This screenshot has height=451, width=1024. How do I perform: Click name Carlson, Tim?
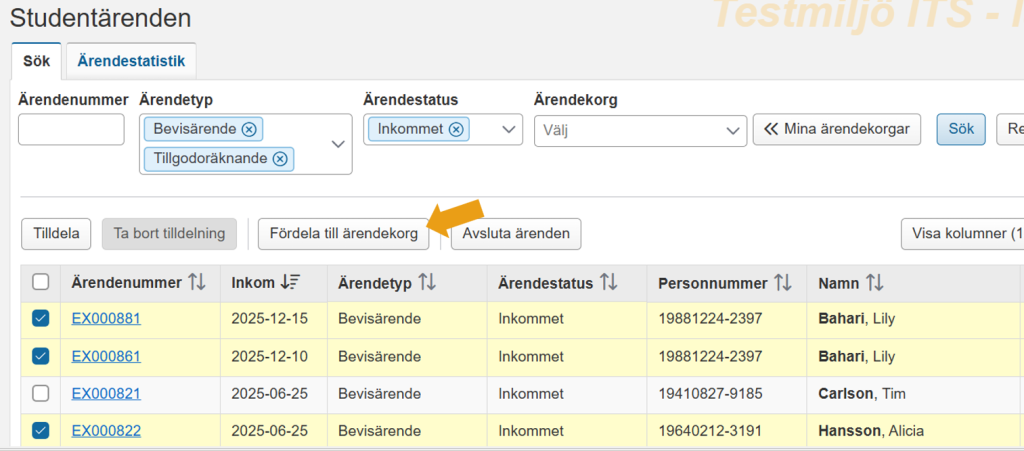[861, 394]
